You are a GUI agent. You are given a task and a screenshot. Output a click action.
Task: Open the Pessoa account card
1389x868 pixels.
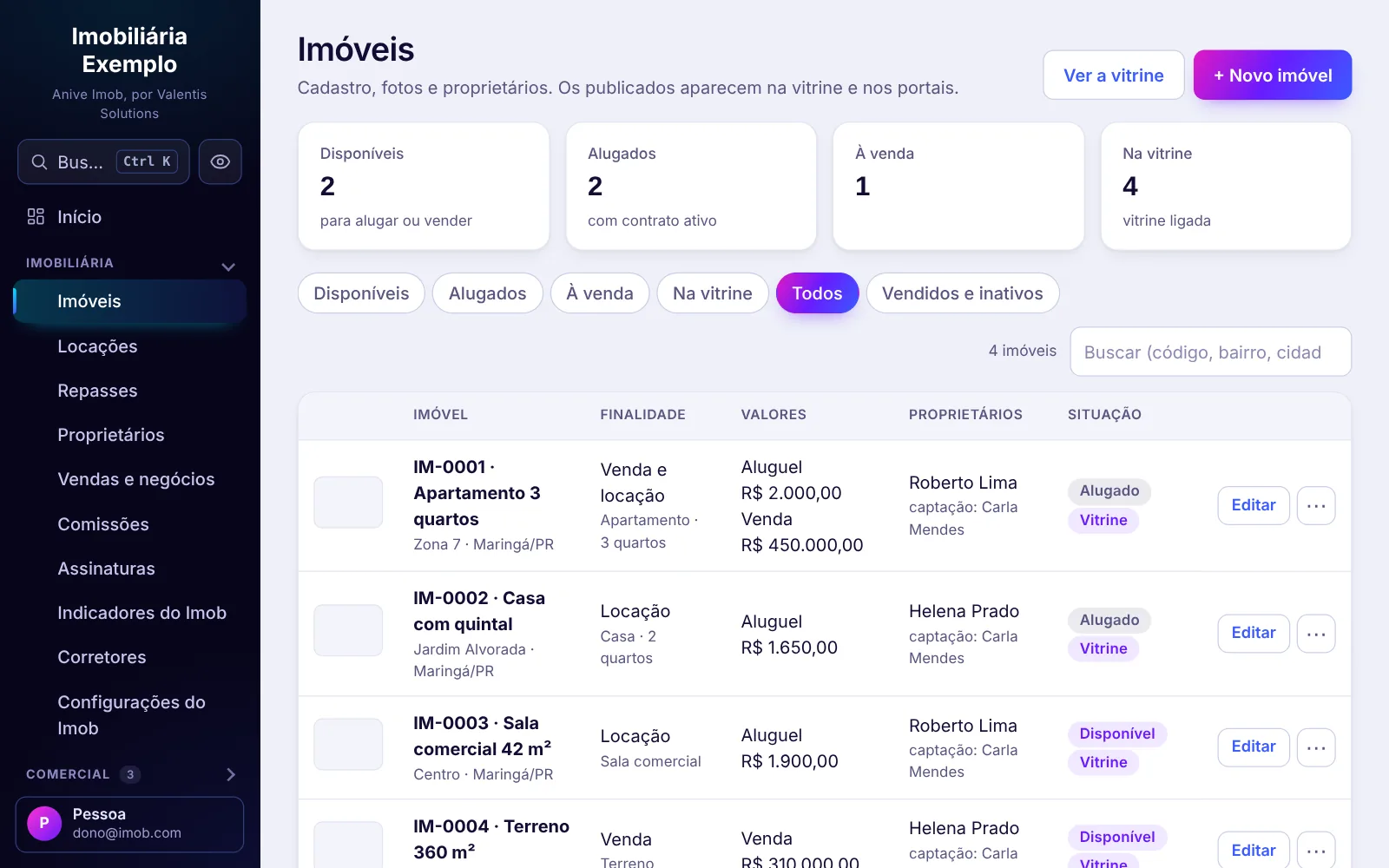pos(129,825)
